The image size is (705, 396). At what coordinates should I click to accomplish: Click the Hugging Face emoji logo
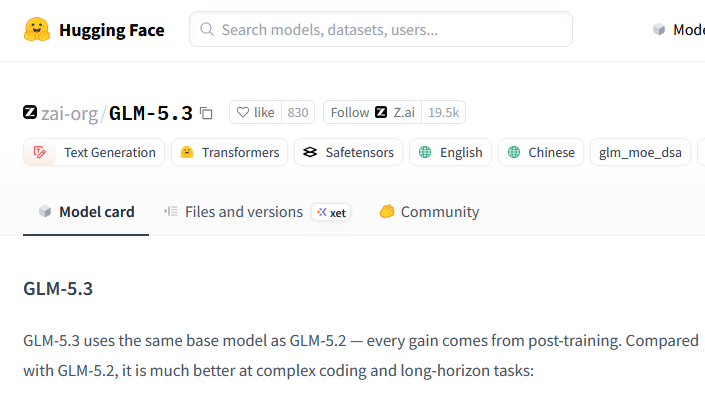[x=37, y=30]
